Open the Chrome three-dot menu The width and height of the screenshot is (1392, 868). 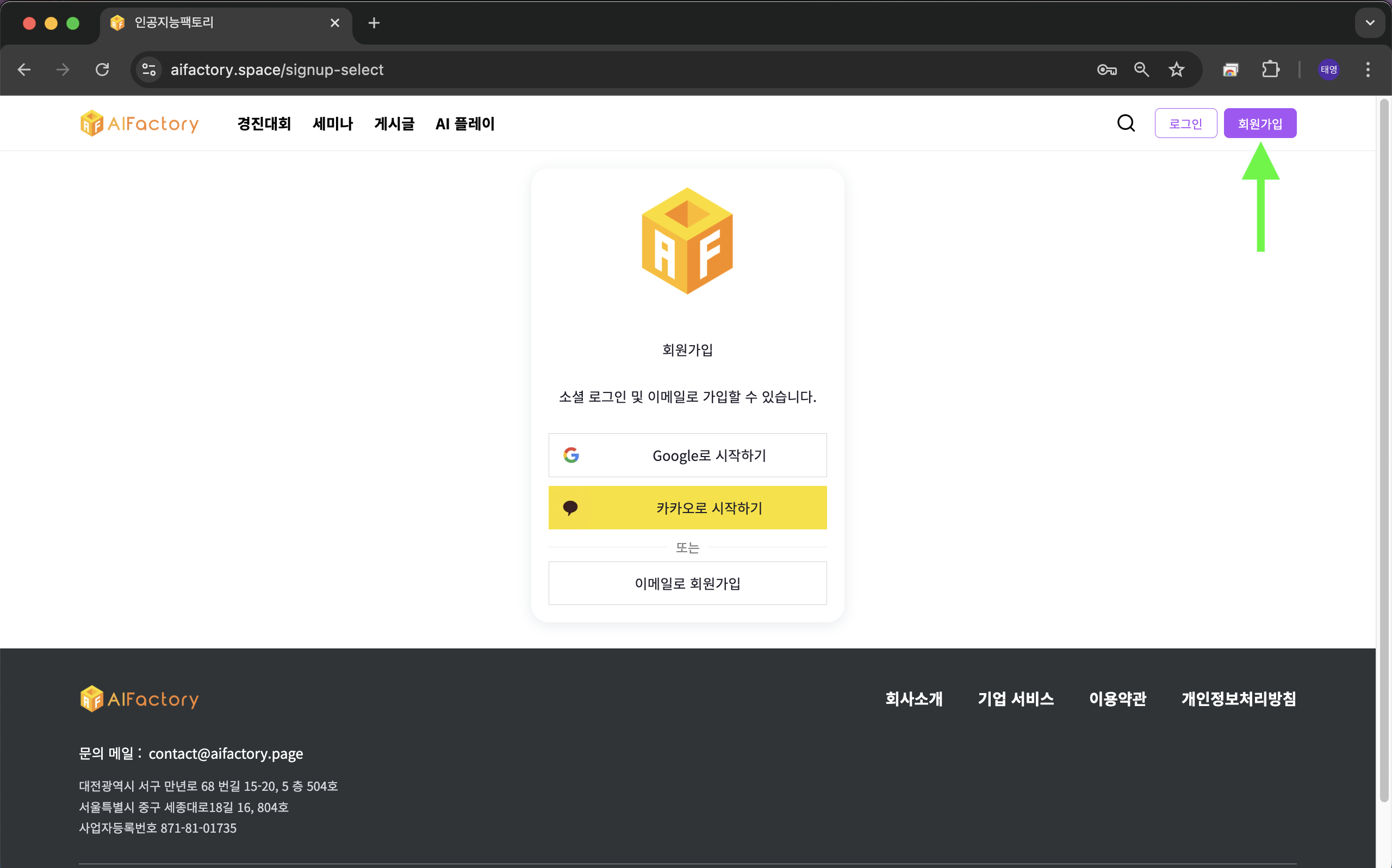(1368, 70)
